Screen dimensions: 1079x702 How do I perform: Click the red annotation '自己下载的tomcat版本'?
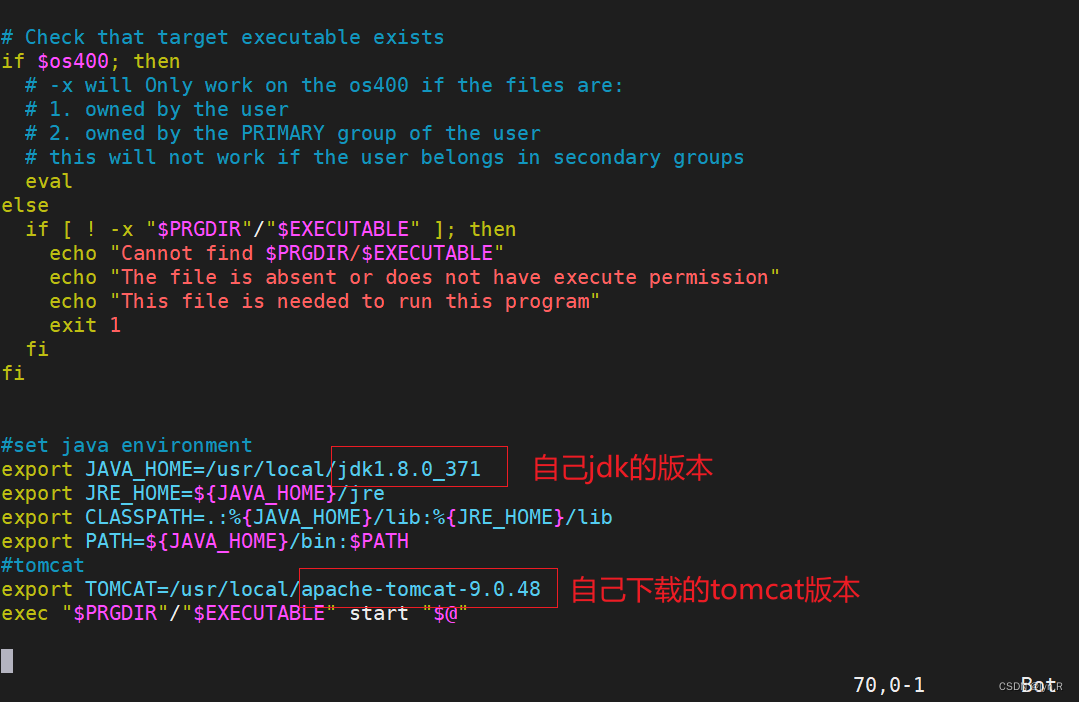point(714,590)
